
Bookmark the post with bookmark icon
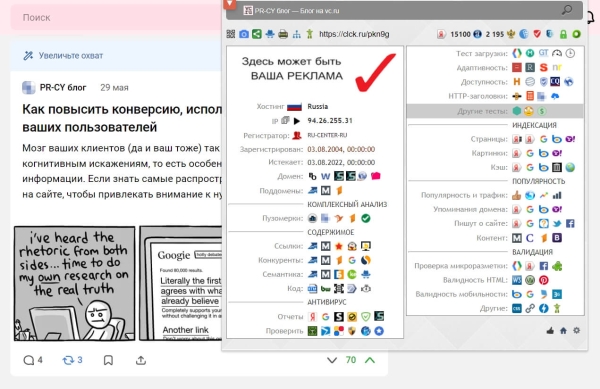click(x=108, y=360)
